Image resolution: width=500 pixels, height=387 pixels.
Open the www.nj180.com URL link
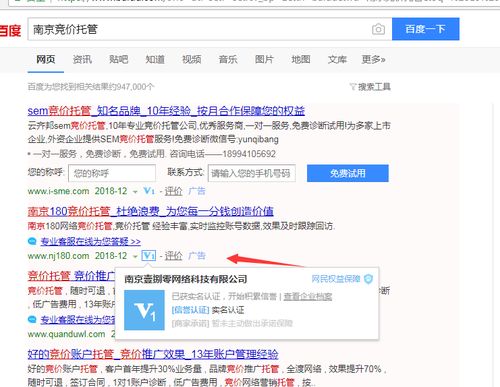[59, 256]
